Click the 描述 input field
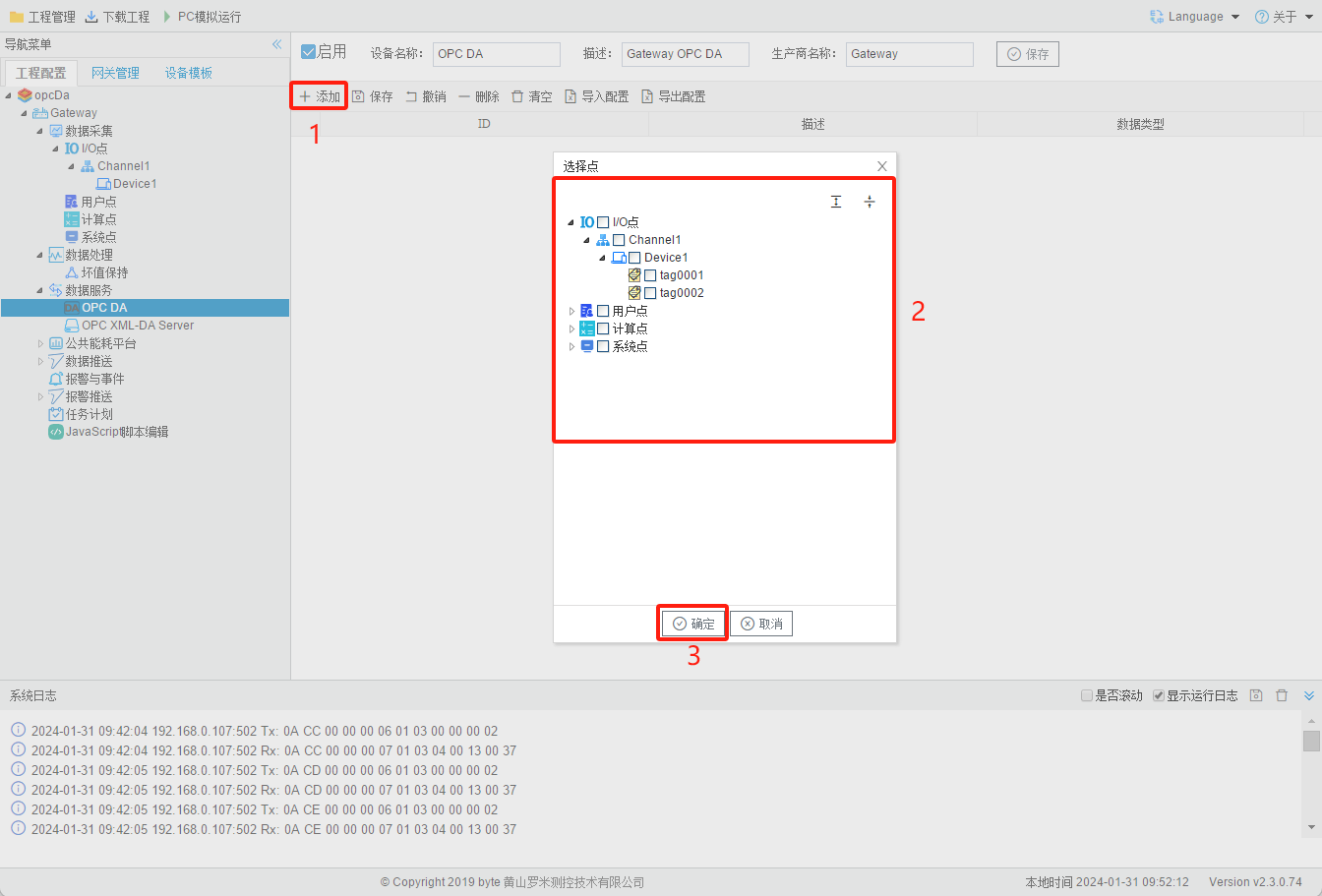1322x896 pixels. coord(686,54)
